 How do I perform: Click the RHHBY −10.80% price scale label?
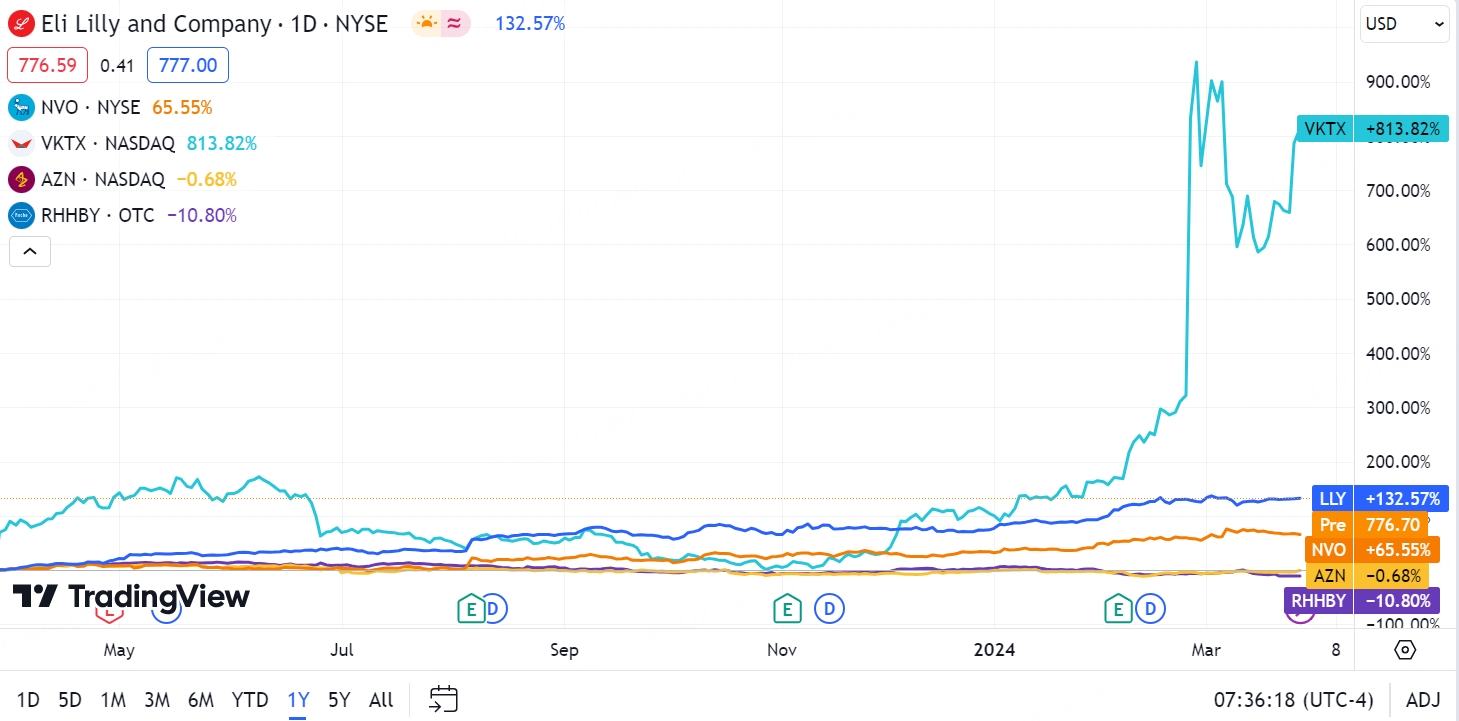point(1361,601)
